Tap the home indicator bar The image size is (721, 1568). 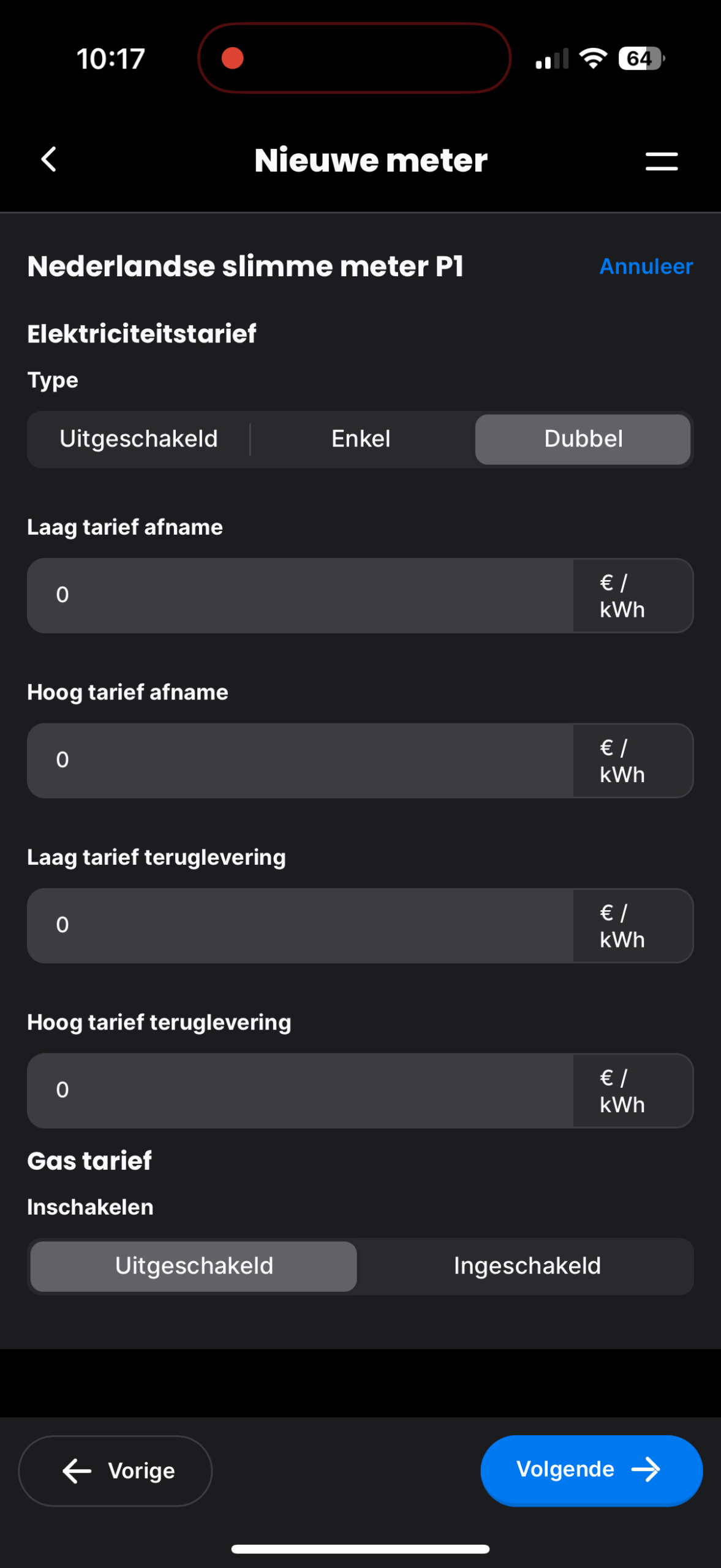(360, 1549)
